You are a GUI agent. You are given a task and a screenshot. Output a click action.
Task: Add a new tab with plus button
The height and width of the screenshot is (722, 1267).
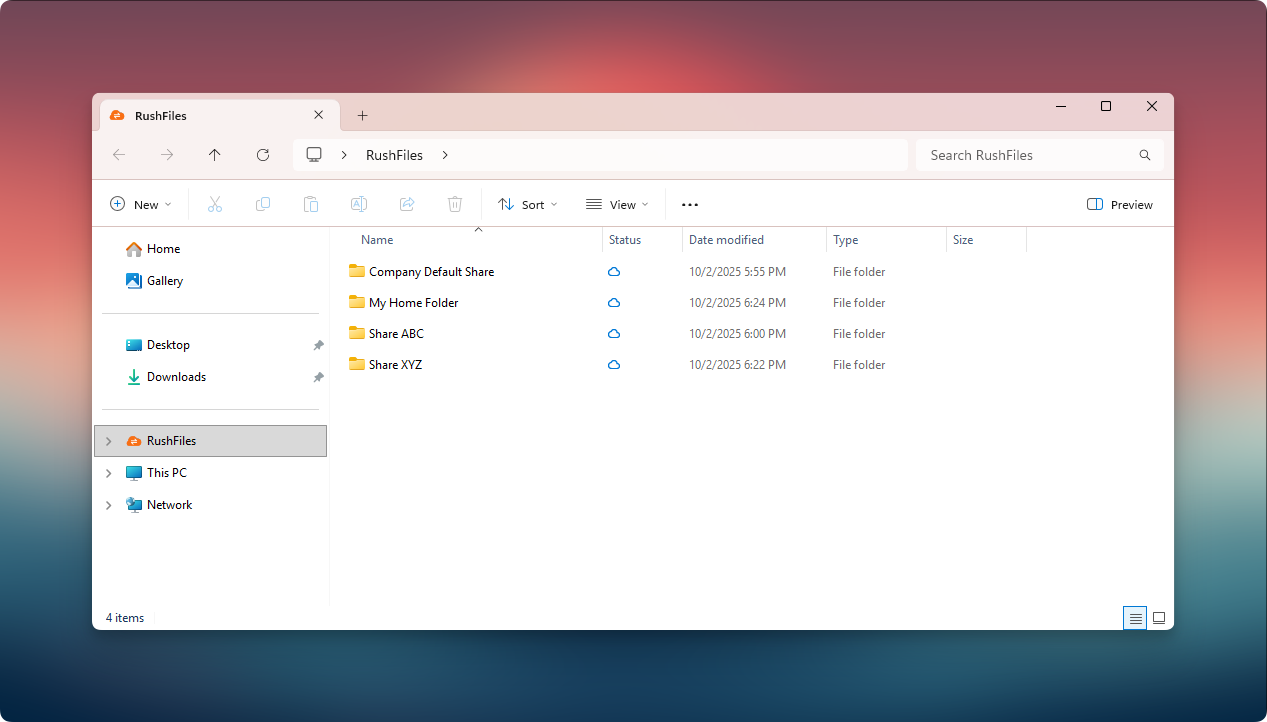click(x=362, y=115)
